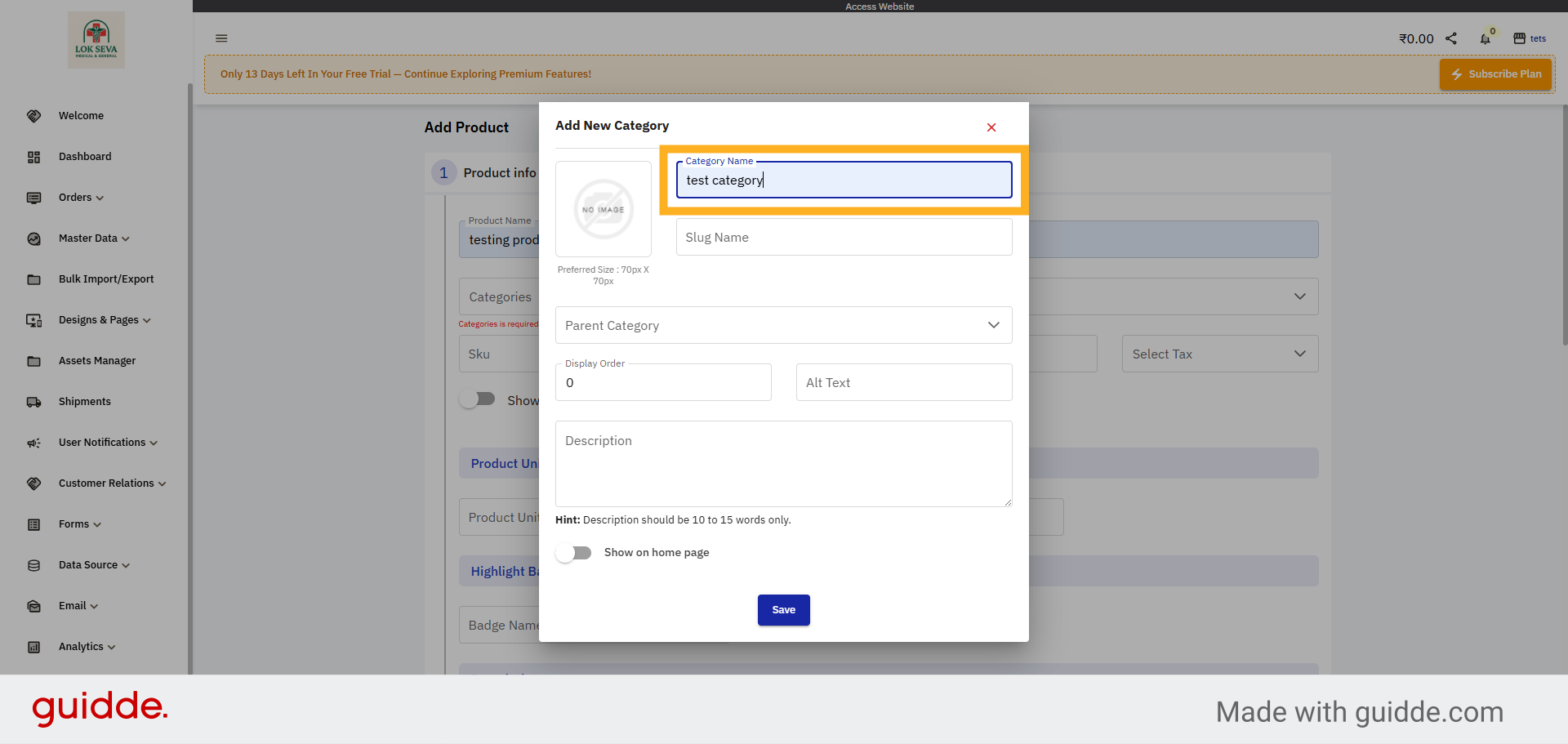Open the Parent Category dropdown
Screen dimensions: 1568x744
coord(783,325)
